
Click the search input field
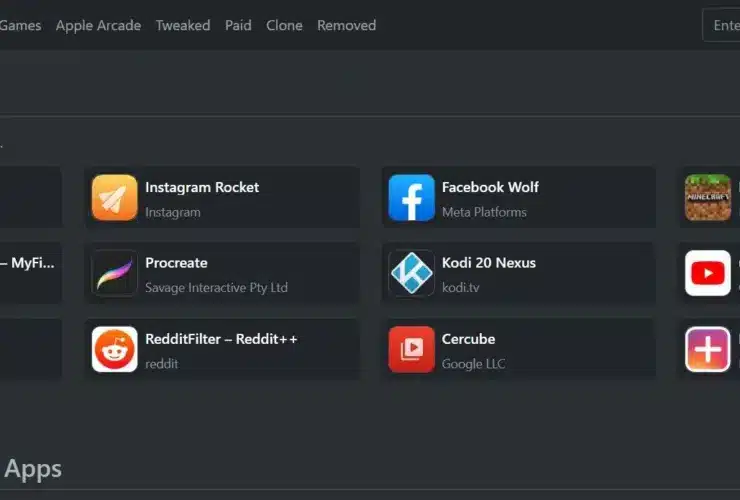721,25
